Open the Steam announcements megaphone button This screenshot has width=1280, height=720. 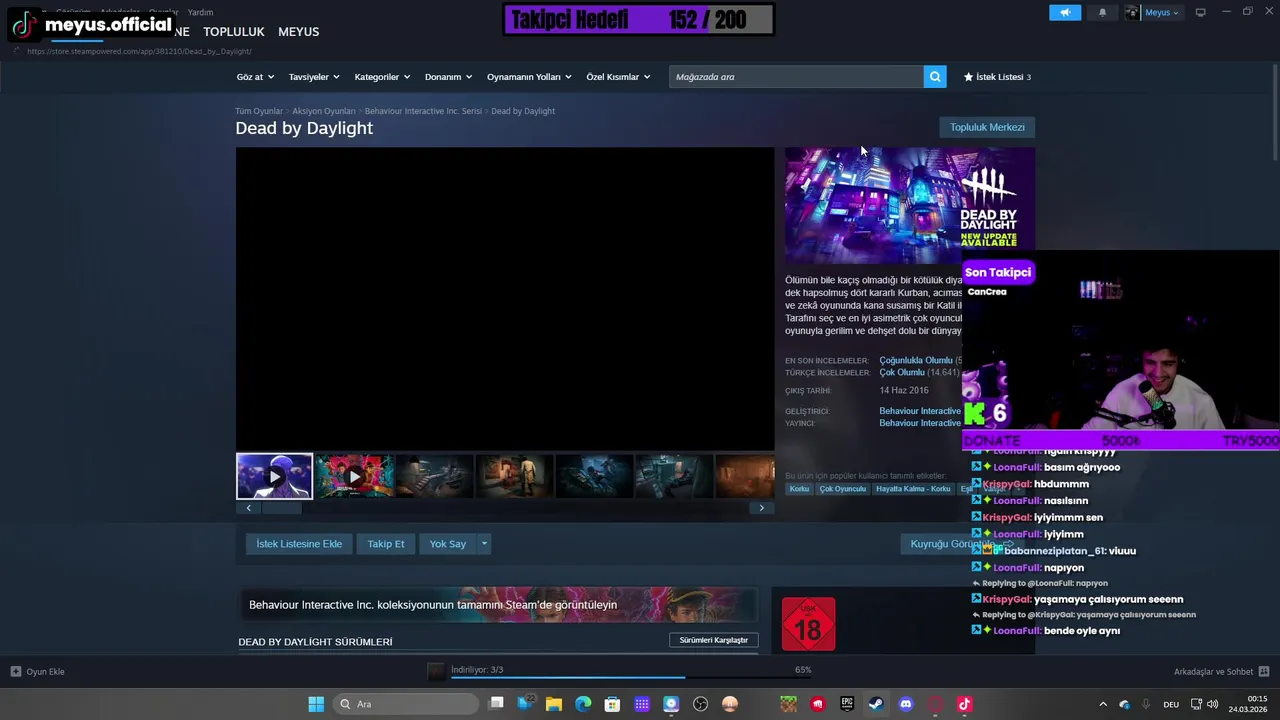[1065, 12]
